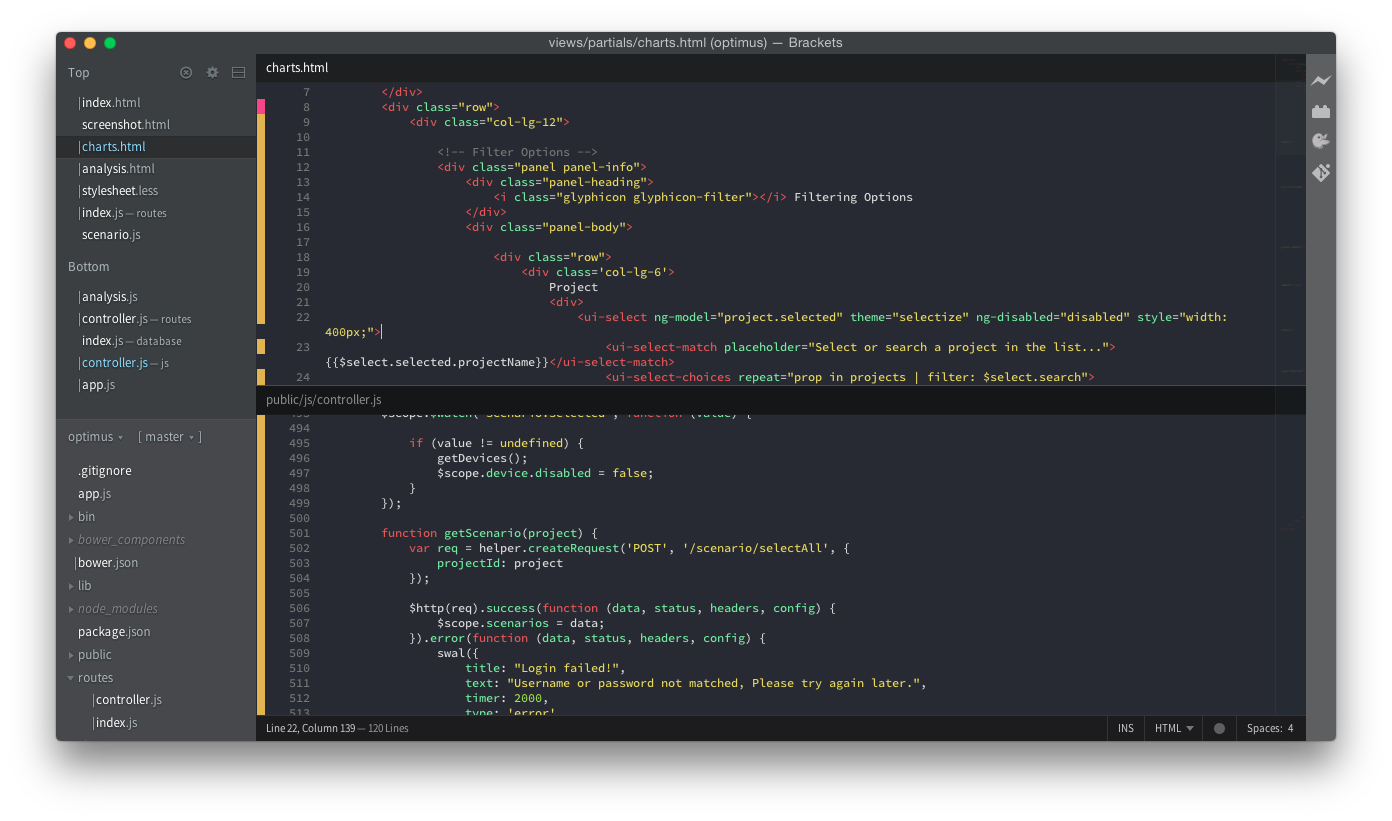Viewport: 1392px width, 821px height.
Task: Click the Bottom pane label in sidebar
Action: tap(89, 267)
